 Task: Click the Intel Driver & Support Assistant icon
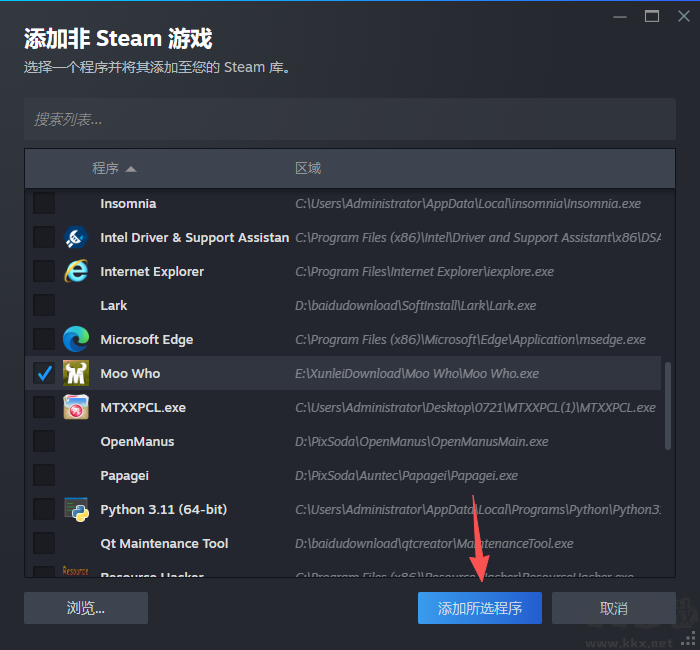(76, 238)
